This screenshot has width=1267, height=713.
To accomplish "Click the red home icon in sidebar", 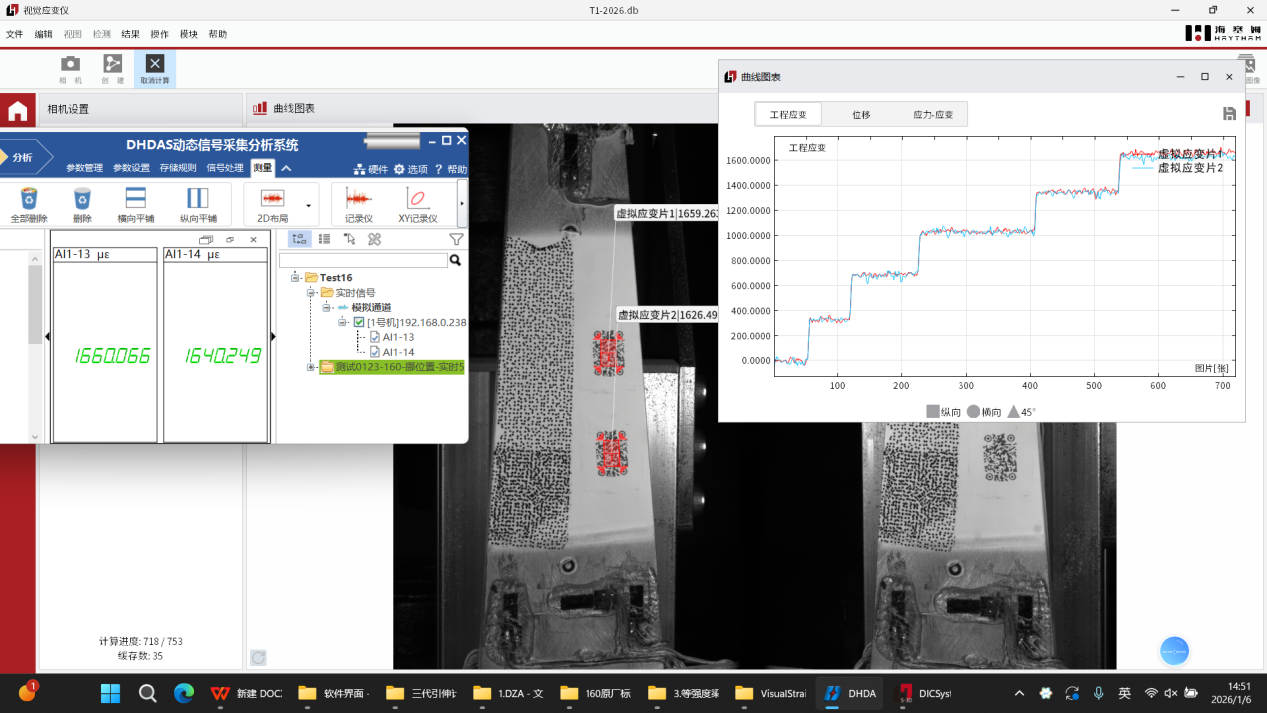I will (17, 111).
